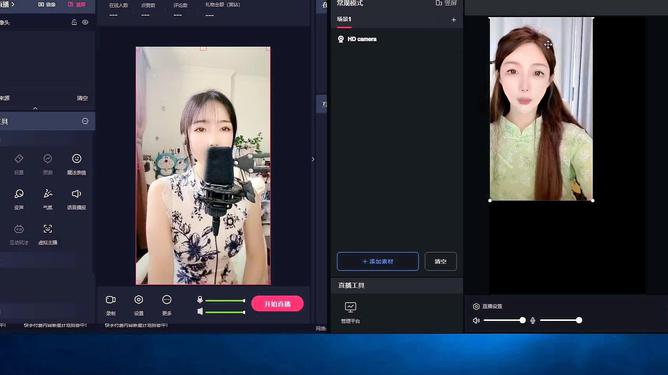The image size is (668, 375).
Task: Click the dimmed robot face tool icon
Action: point(19,229)
